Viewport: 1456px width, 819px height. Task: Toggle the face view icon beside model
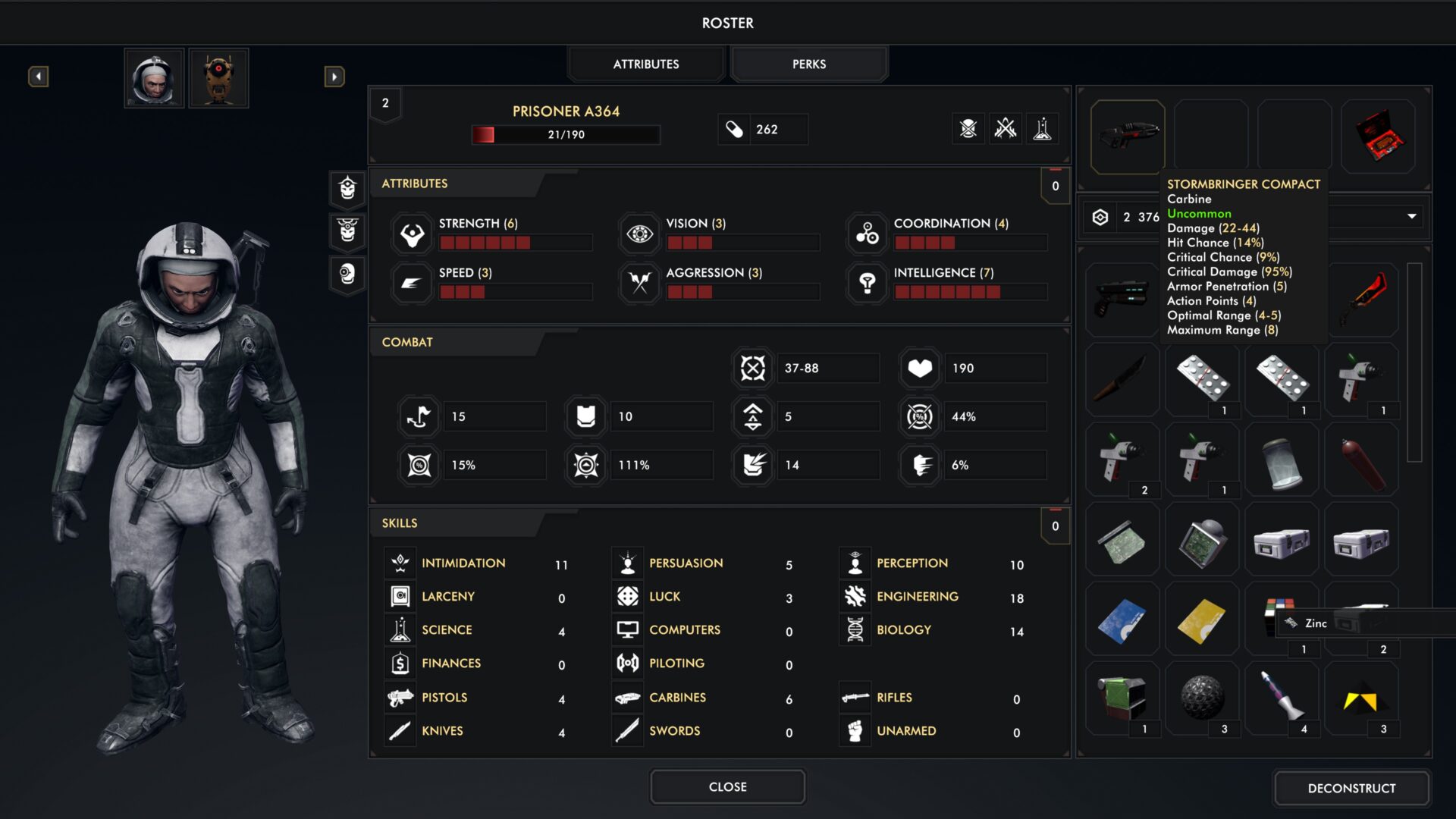click(347, 274)
